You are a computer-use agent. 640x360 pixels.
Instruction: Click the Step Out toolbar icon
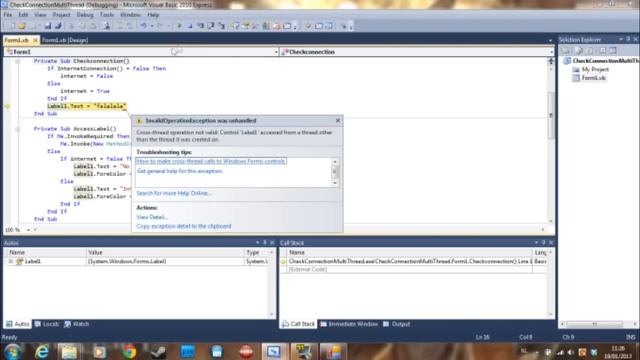pos(221,26)
